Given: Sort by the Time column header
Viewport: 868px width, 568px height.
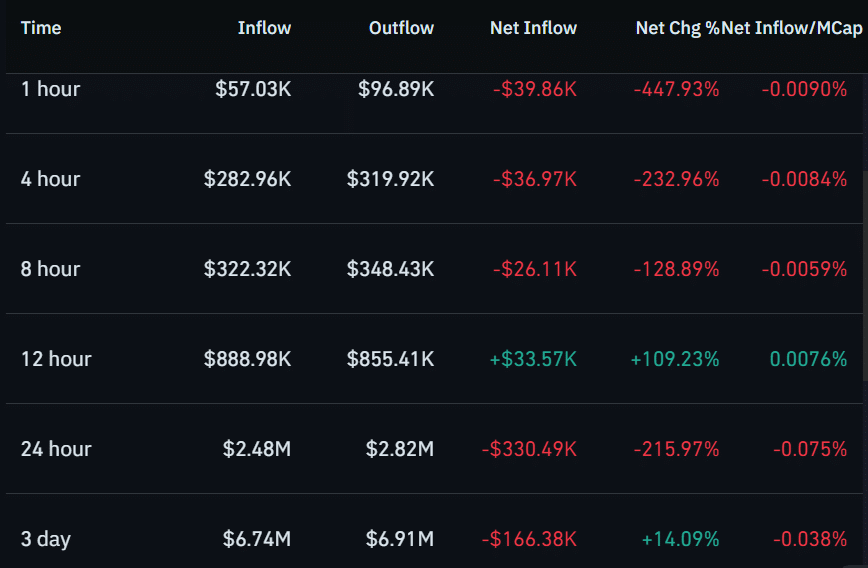Looking at the screenshot, I should [41, 28].
